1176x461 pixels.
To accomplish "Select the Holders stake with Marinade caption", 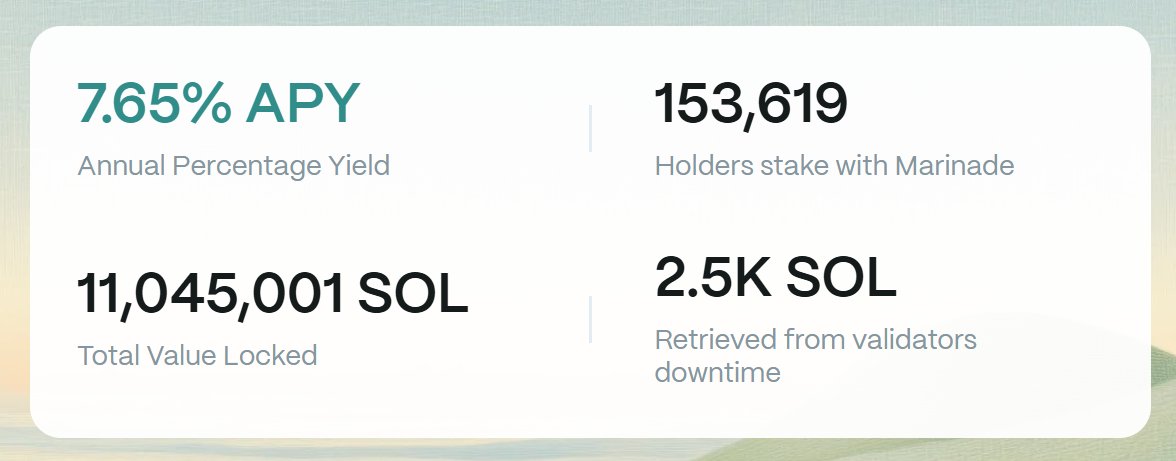I will coord(834,166).
